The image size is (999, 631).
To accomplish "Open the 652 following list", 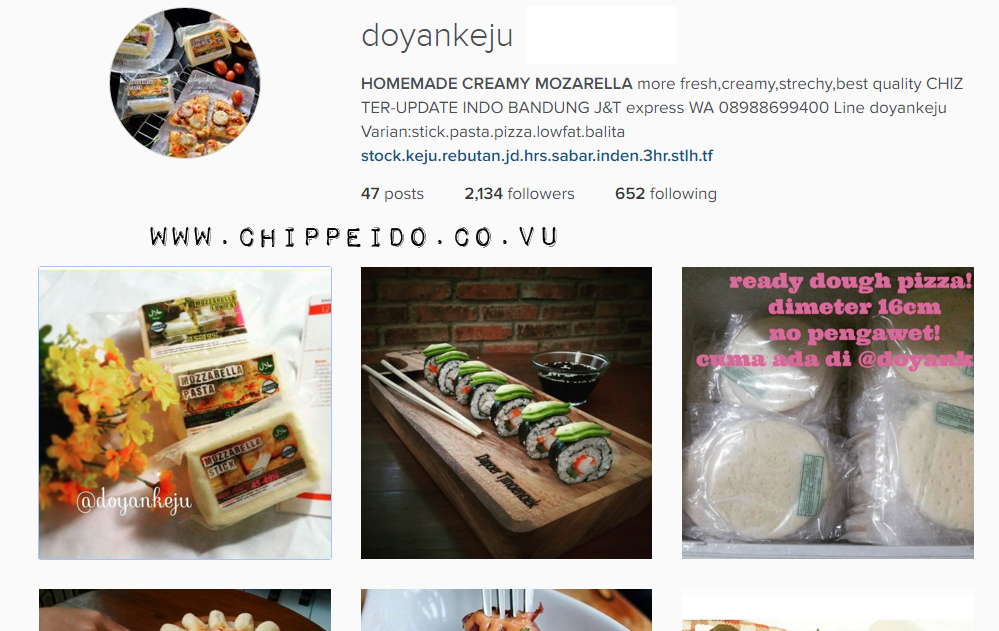I will click(666, 194).
